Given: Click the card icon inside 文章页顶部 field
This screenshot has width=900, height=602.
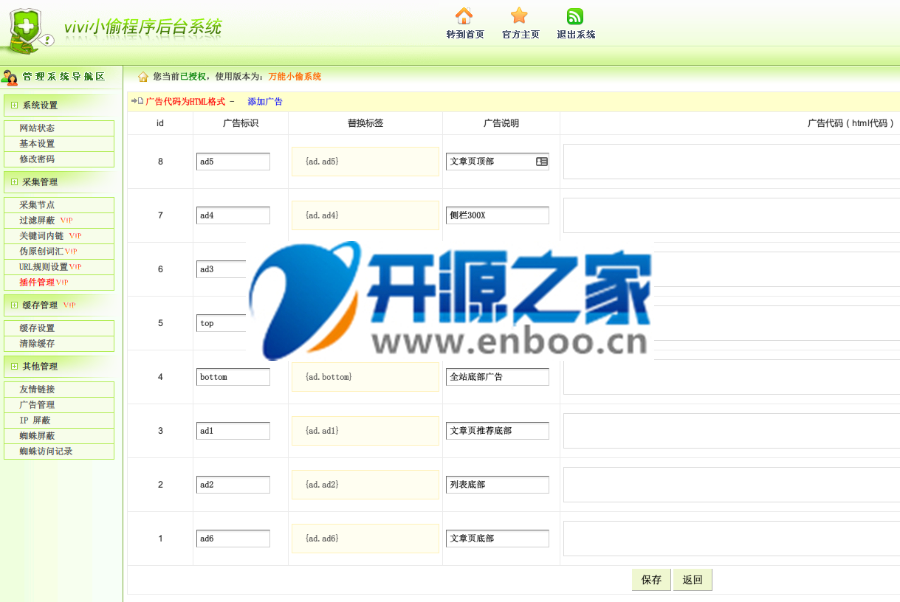Looking at the screenshot, I should 541,162.
